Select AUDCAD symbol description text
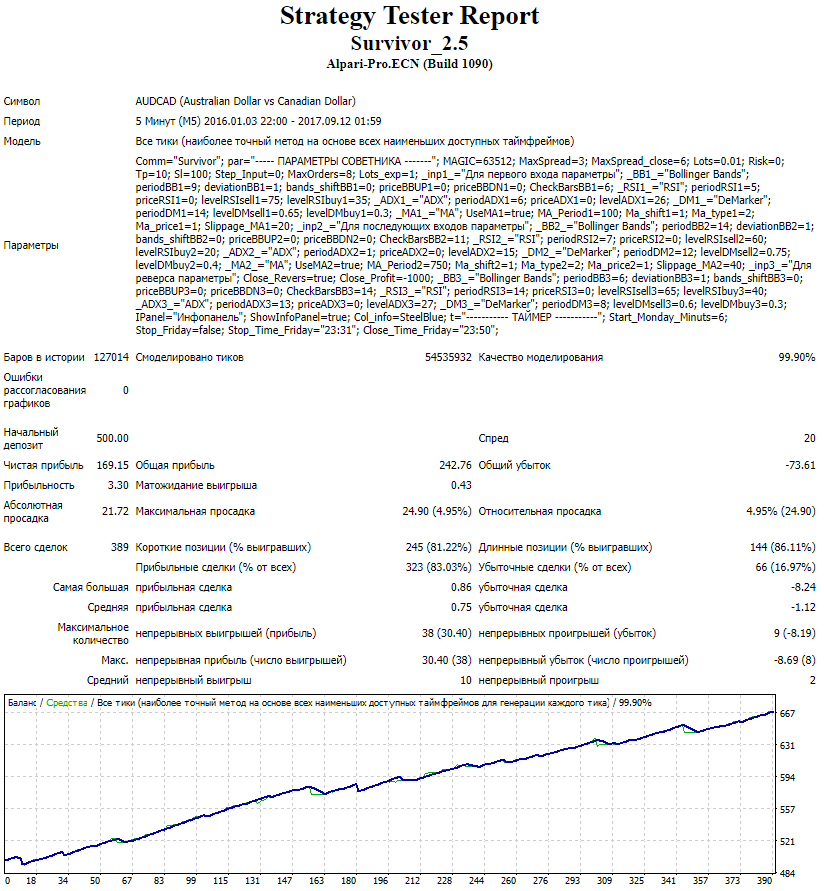 pos(245,101)
